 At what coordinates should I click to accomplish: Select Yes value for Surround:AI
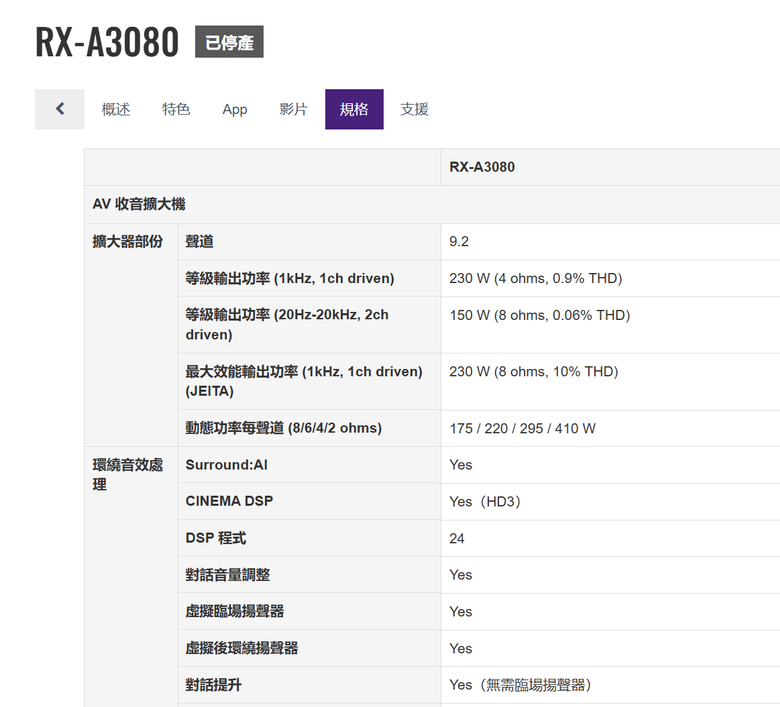[x=461, y=465]
